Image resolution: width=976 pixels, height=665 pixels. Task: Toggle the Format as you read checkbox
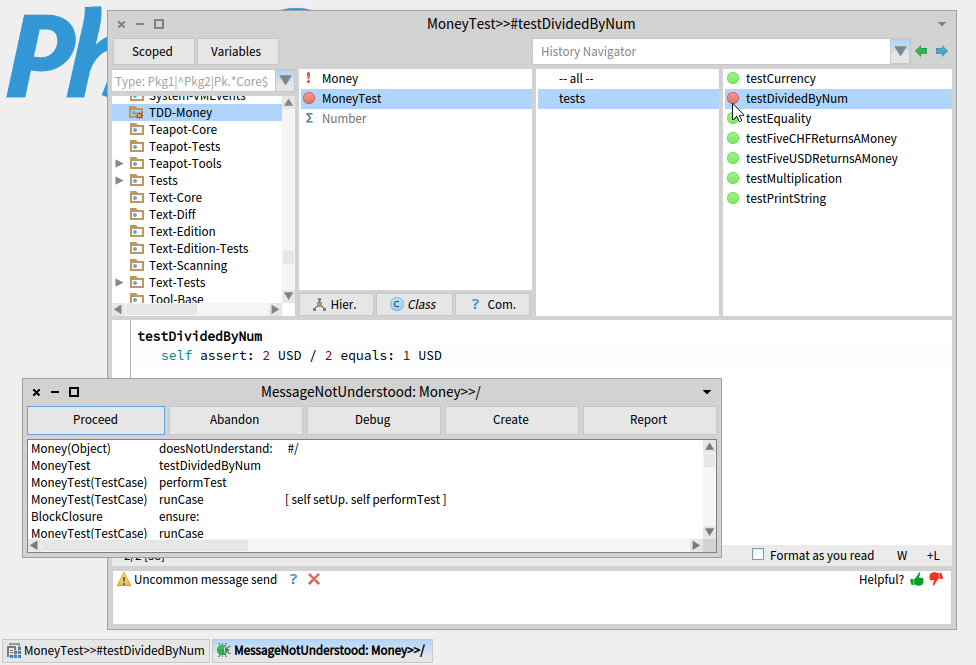click(758, 554)
